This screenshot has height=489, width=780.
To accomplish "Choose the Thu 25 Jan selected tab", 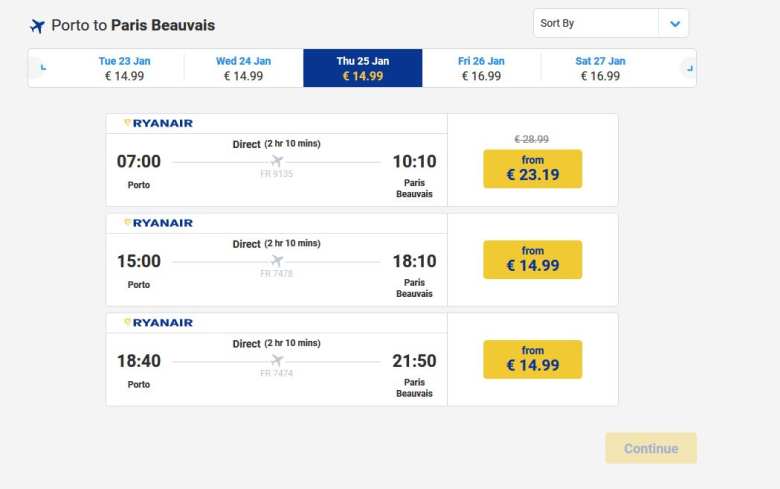I will click(x=362, y=68).
